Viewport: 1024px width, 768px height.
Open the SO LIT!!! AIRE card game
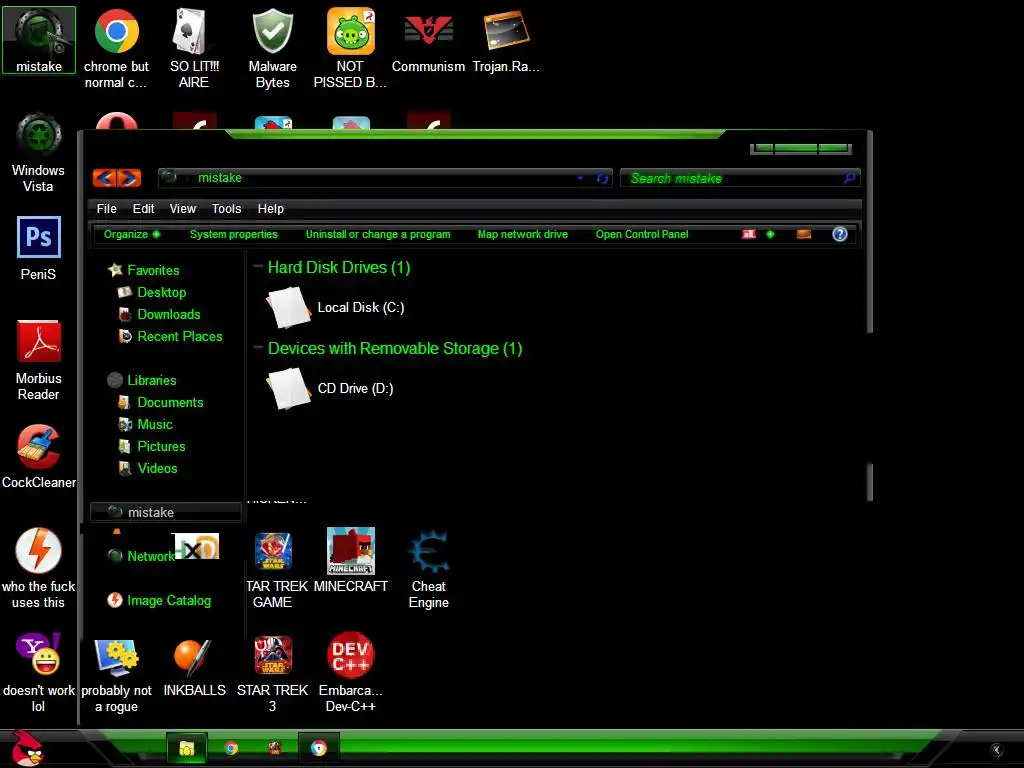point(194,48)
